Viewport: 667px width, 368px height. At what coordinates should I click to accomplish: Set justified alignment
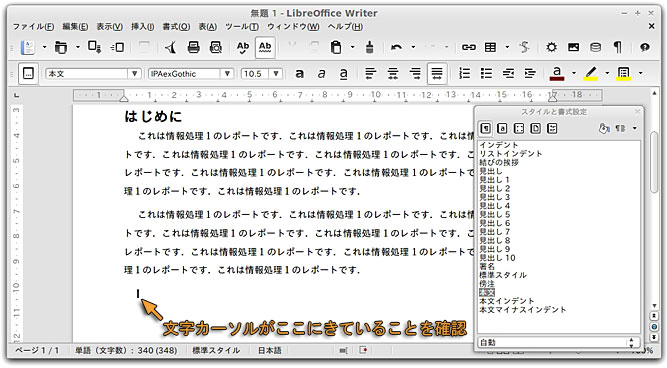pos(437,74)
